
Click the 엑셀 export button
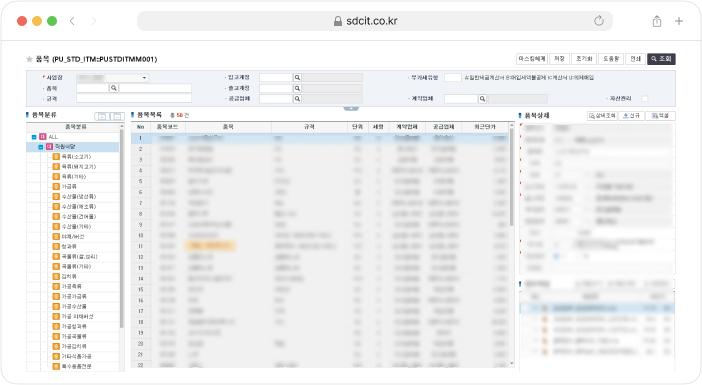coord(661,116)
